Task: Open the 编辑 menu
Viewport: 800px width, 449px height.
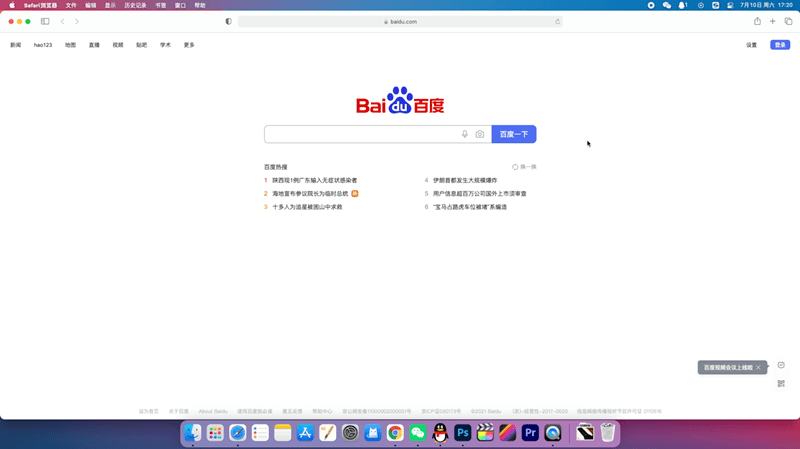Action: pyautogui.click(x=91, y=5)
